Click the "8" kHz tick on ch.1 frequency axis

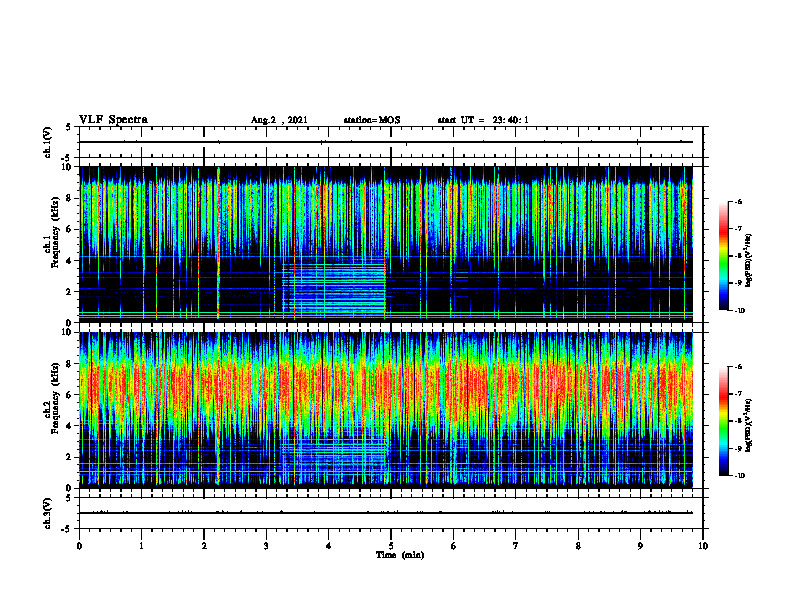tap(68, 198)
